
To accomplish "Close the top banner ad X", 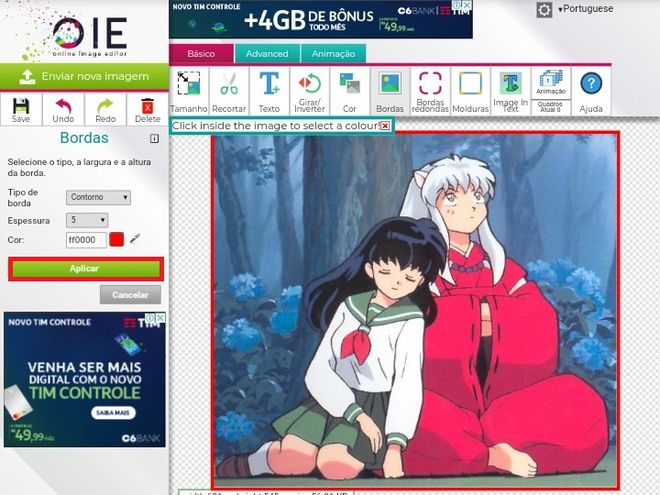I will tap(467, 5).
